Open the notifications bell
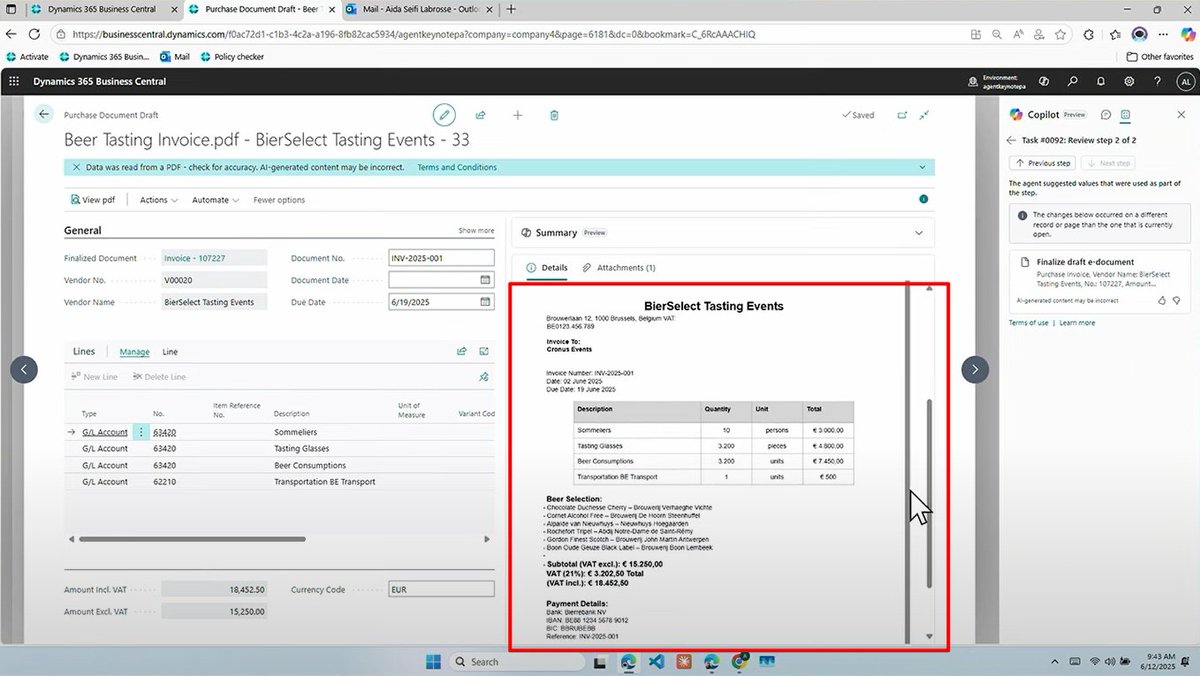1200x676 pixels. (x=1101, y=81)
